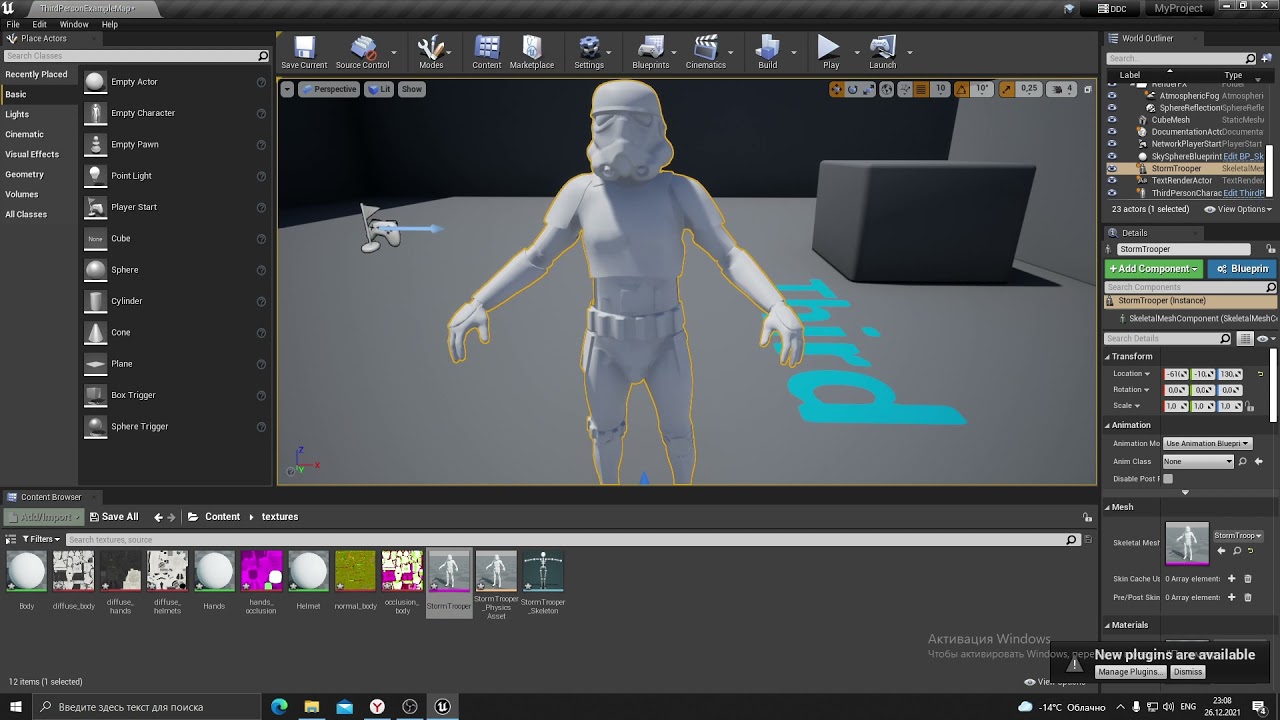Select the Lights category

[x=17, y=114]
